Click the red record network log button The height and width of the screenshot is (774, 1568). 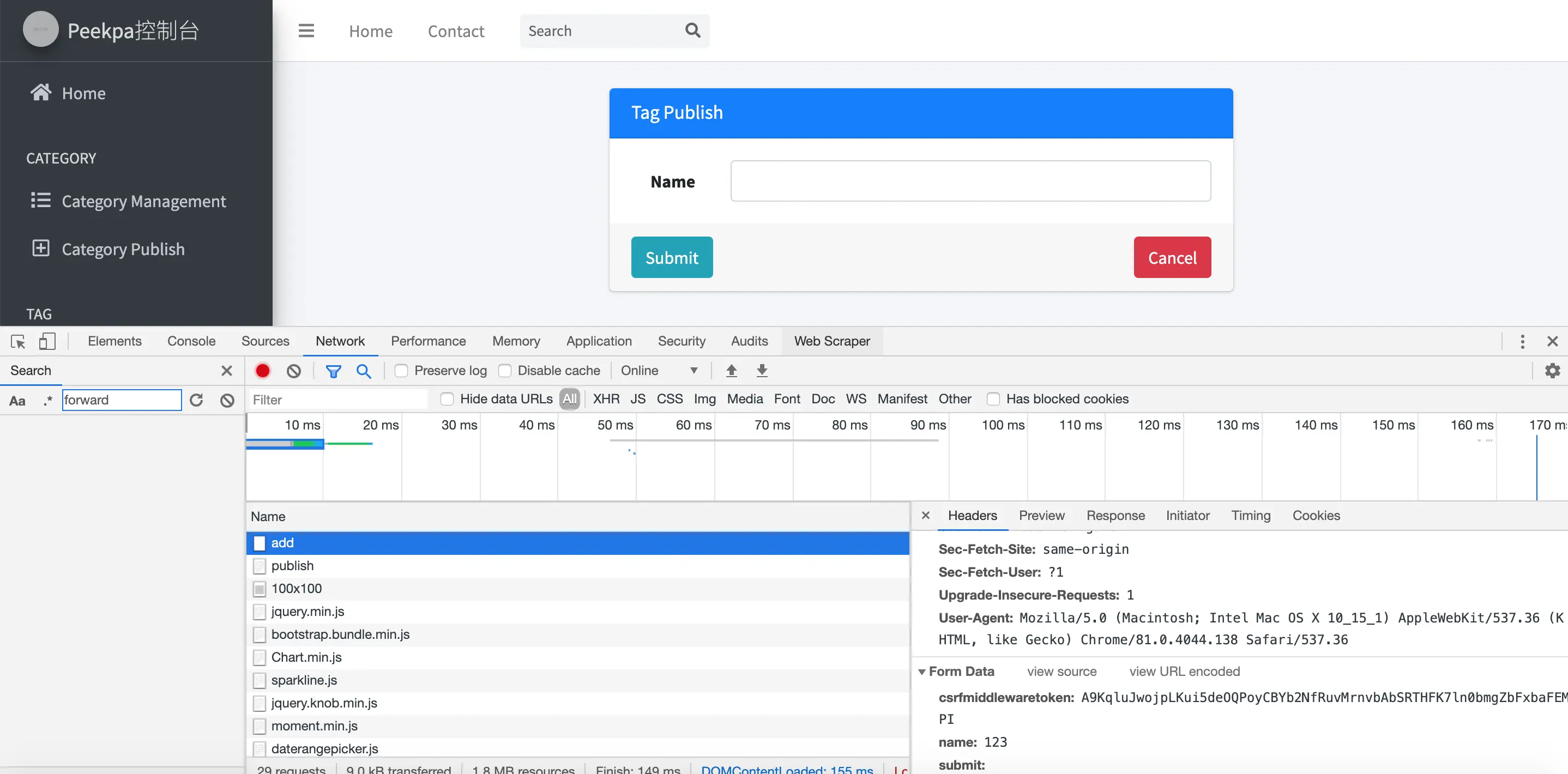point(262,371)
